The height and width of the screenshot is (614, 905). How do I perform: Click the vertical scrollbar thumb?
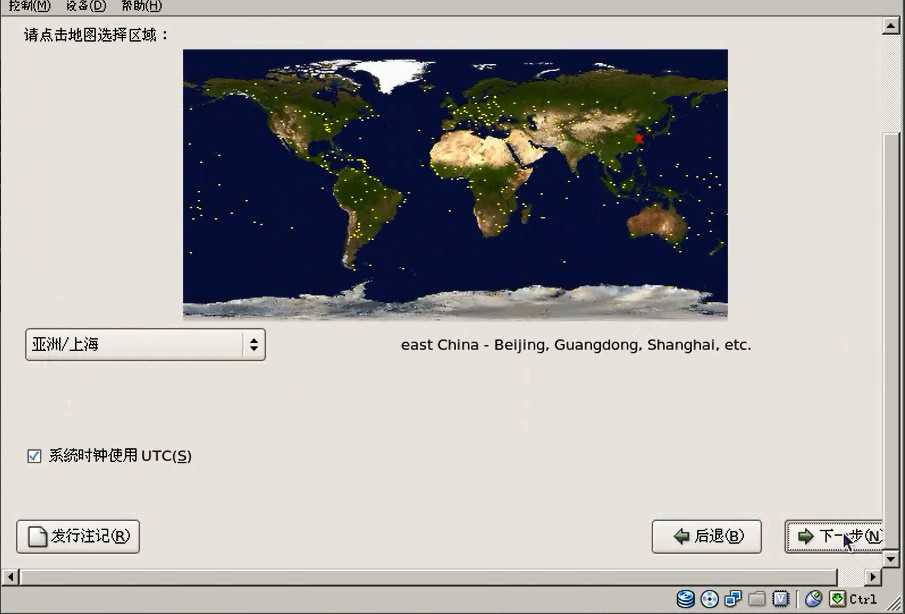891,340
